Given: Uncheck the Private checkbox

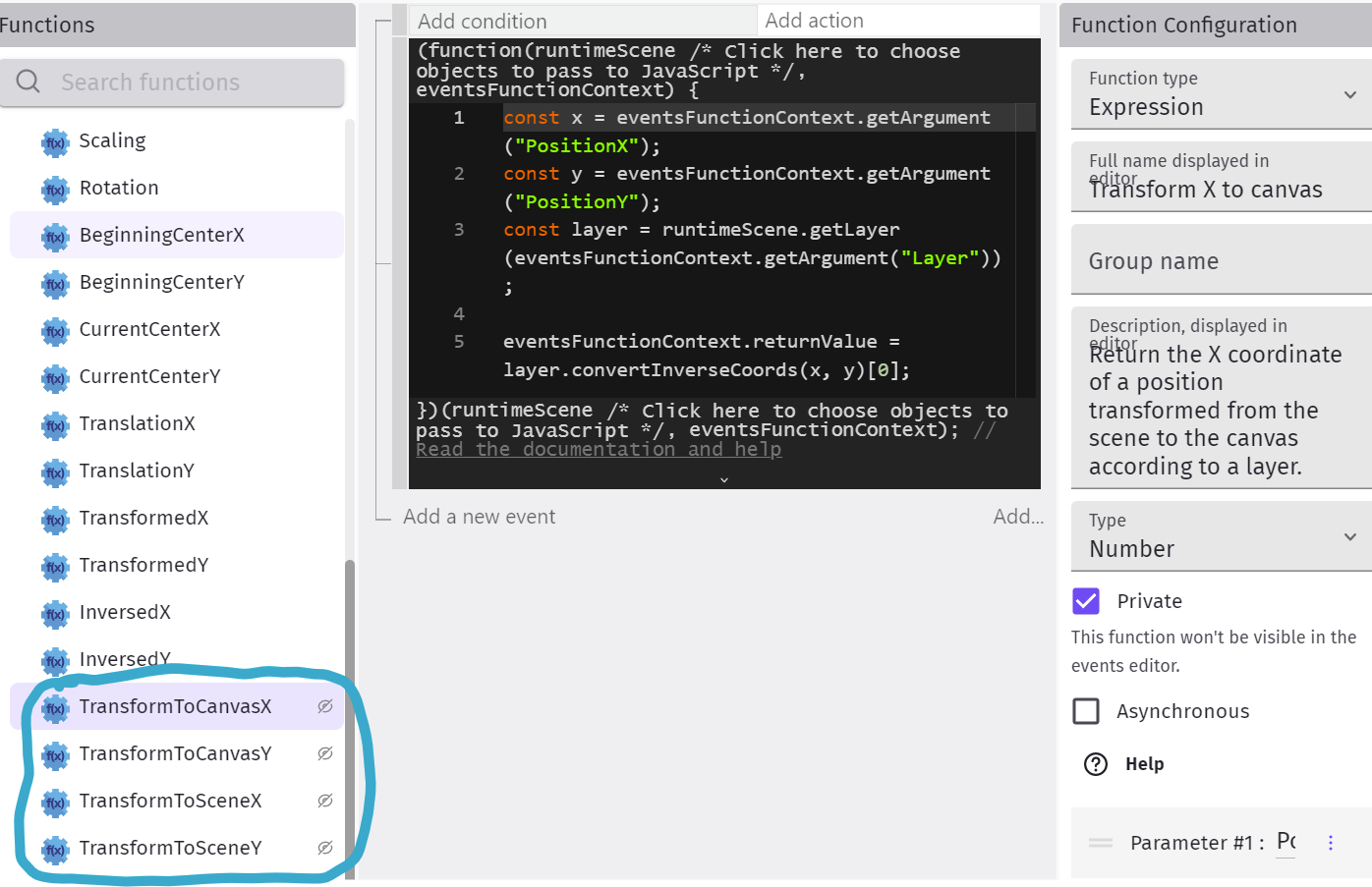Looking at the screenshot, I should pos(1086,601).
